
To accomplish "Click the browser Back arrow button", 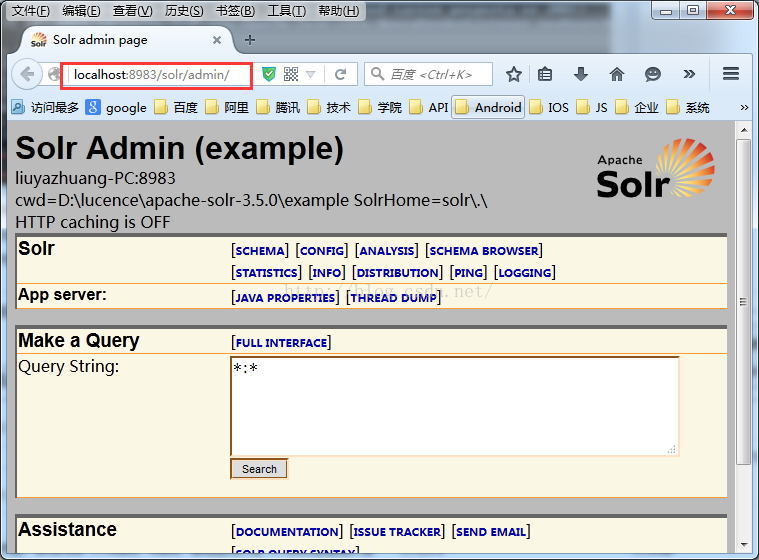I will pos(27,75).
